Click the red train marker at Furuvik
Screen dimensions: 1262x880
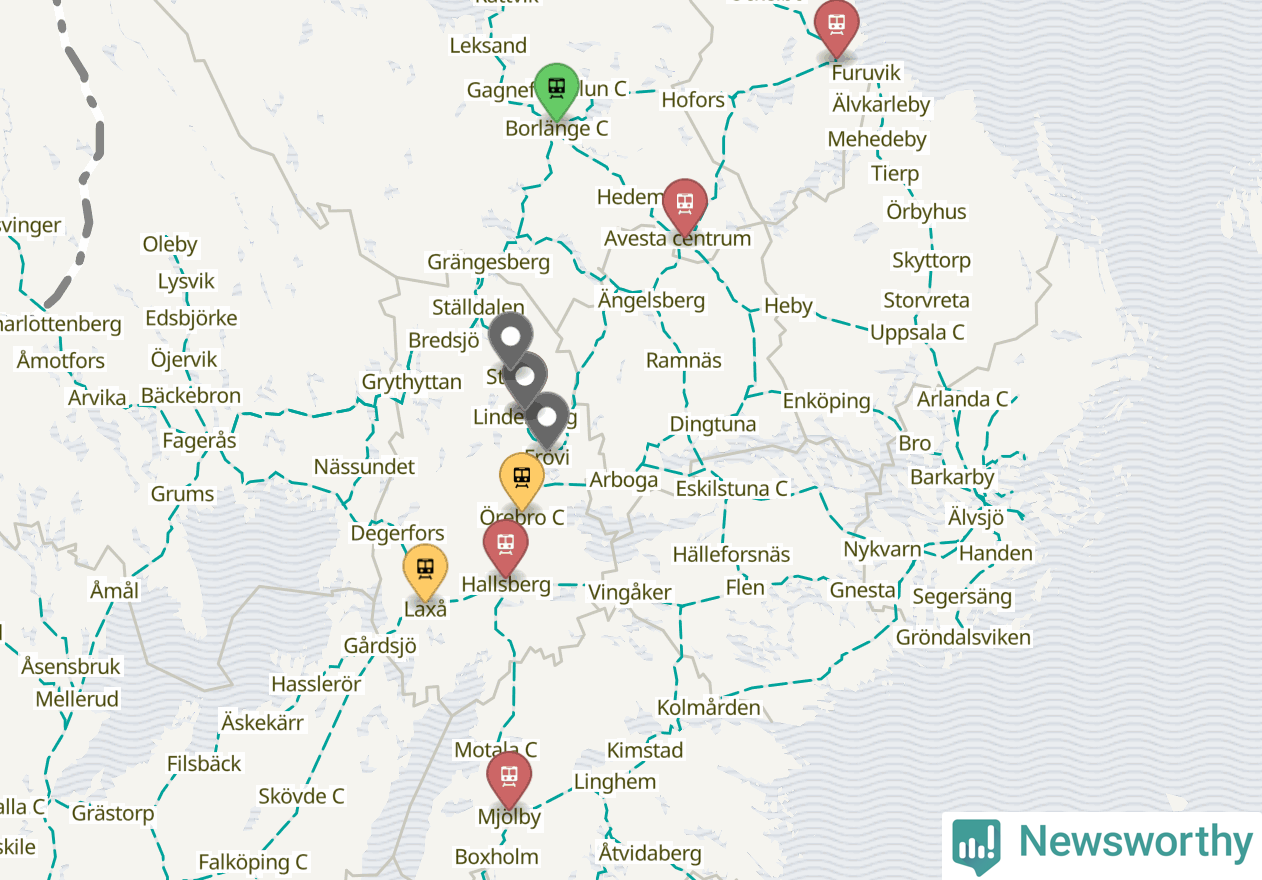tap(836, 26)
